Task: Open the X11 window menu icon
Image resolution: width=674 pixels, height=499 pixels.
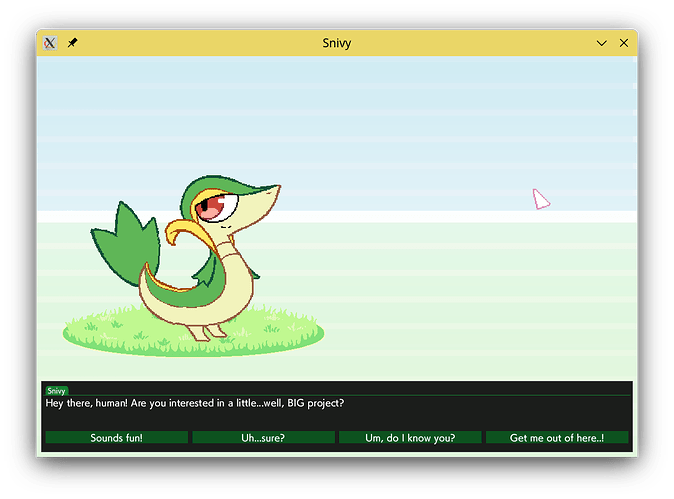Action: [50, 43]
